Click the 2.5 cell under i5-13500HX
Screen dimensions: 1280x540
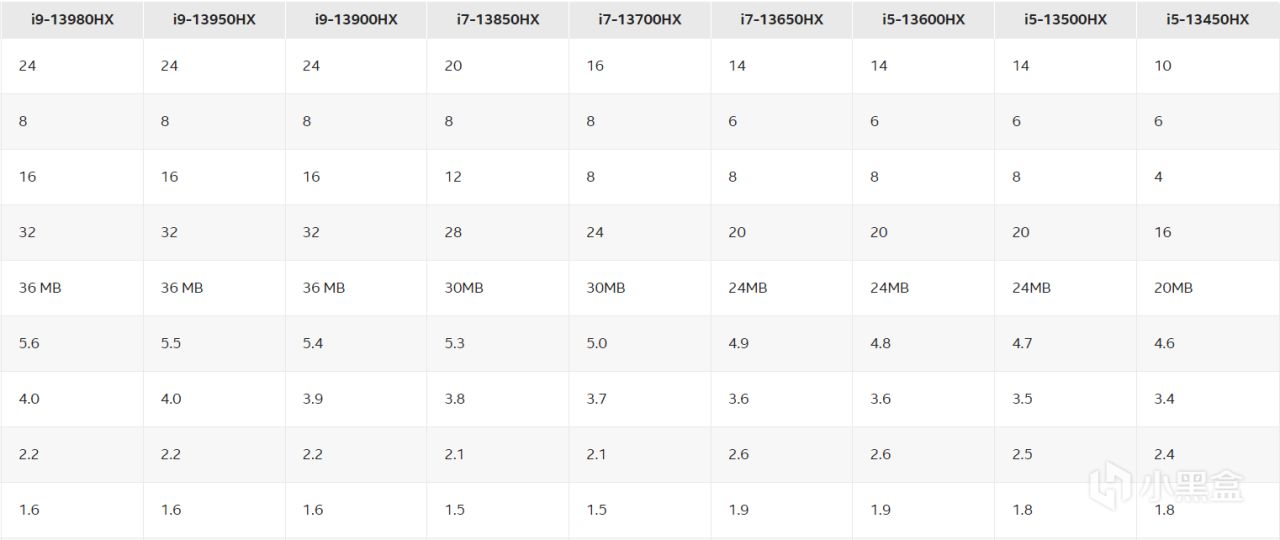[1066, 454]
